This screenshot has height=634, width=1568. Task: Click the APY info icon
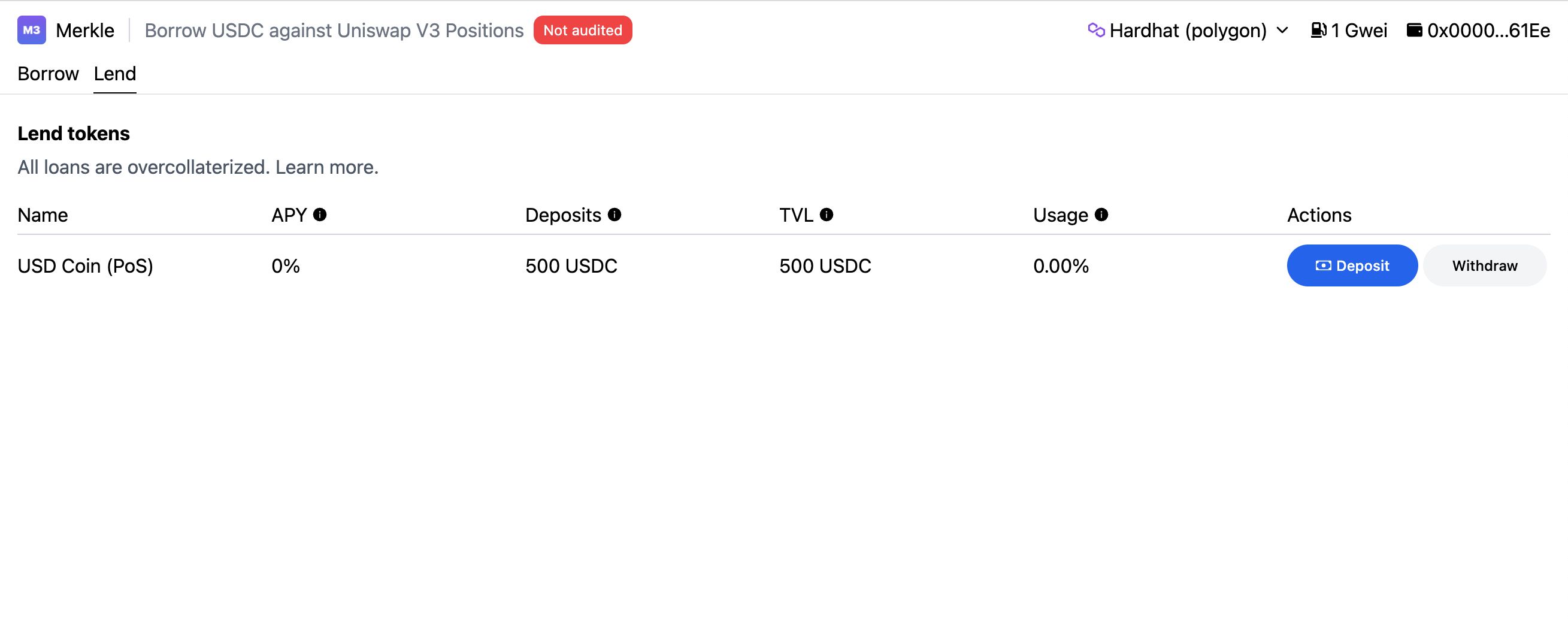click(320, 215)
